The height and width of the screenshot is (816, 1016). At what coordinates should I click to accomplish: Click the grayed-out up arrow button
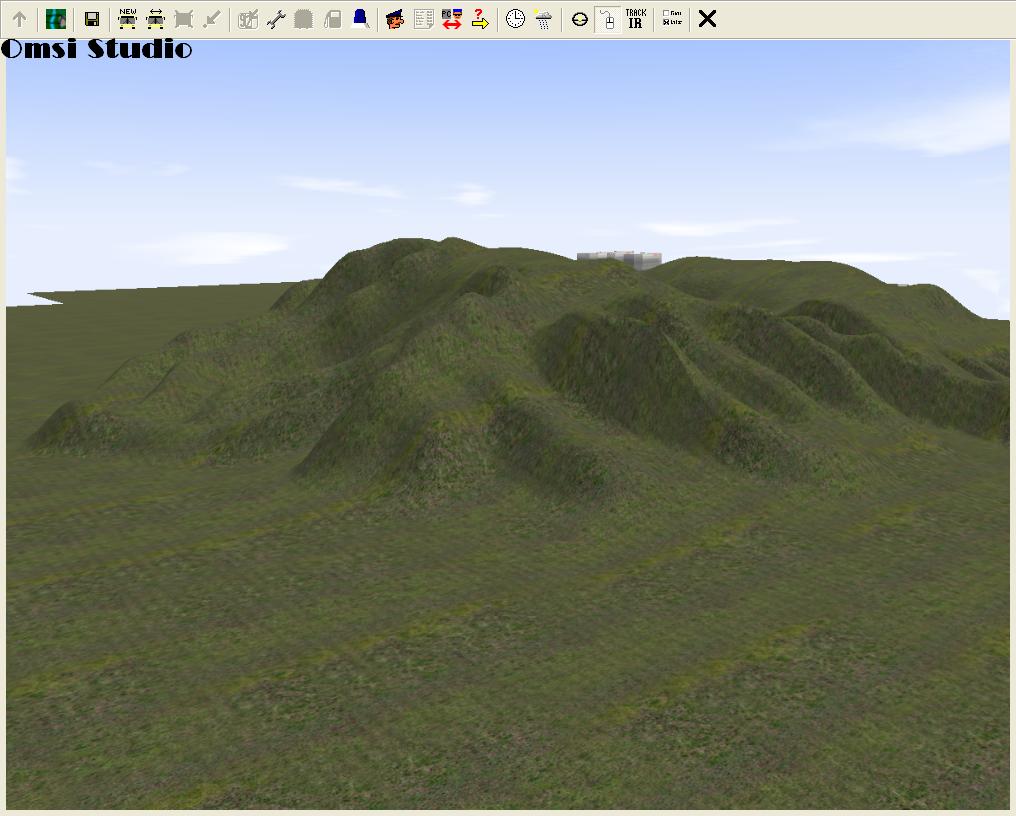pos(19,19)
